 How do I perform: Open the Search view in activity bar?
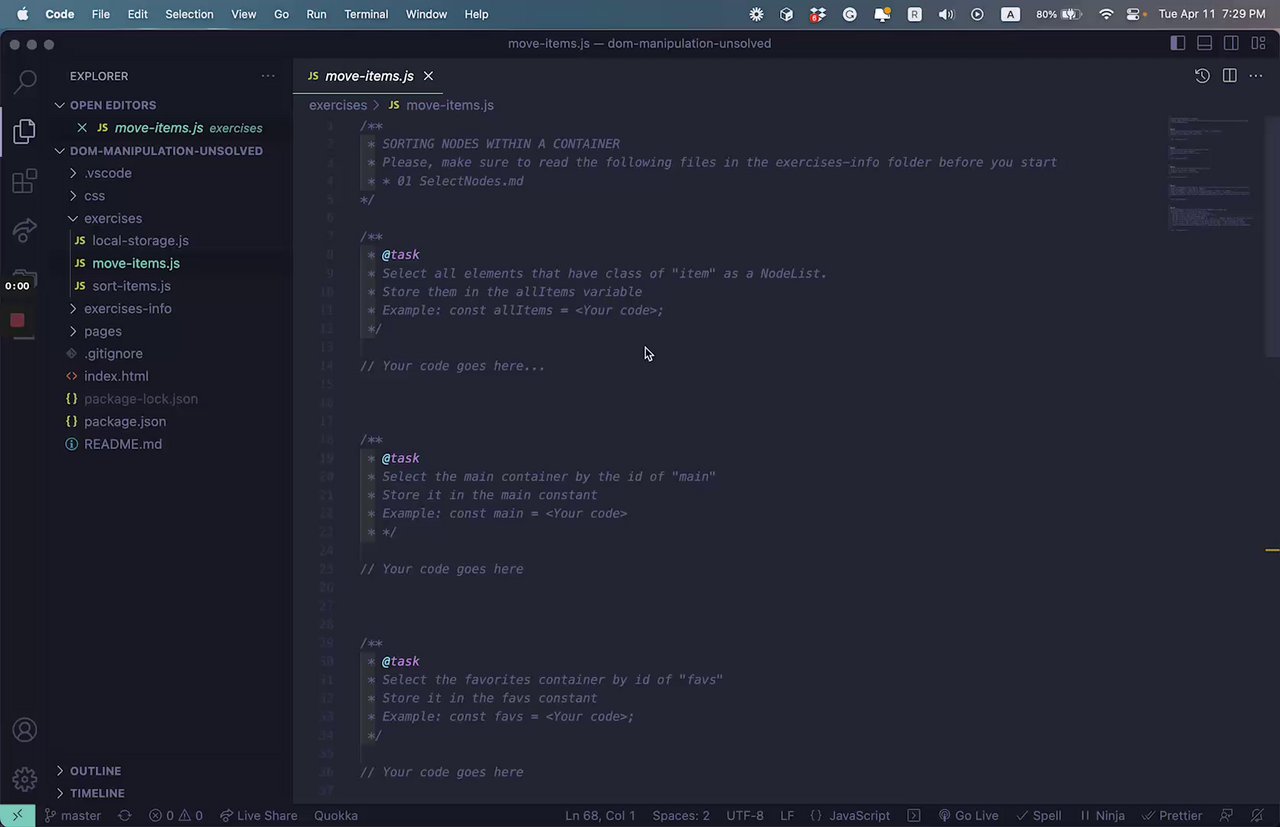click(25, 81)
